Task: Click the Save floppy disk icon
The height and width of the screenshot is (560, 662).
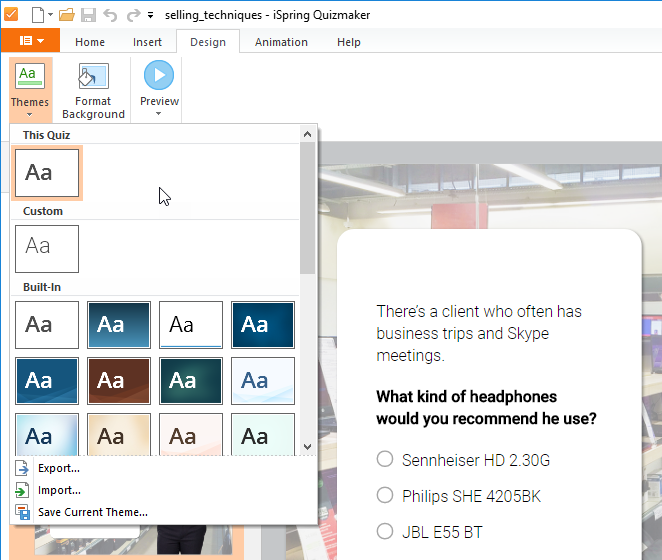Action: tap(88, 15)
